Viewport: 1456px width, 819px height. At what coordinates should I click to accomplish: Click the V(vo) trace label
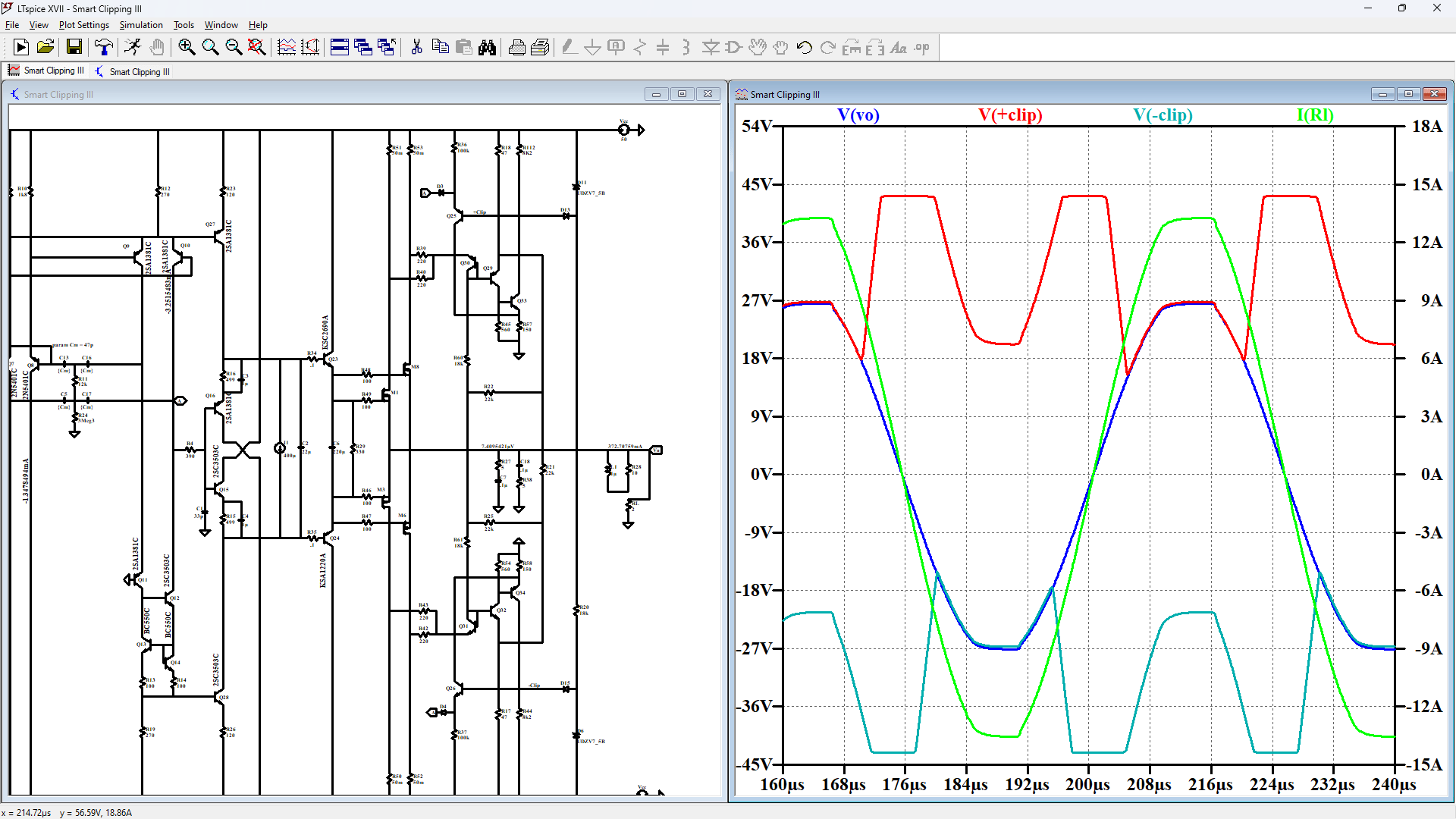pyautogui.click(x=858, y=115)
